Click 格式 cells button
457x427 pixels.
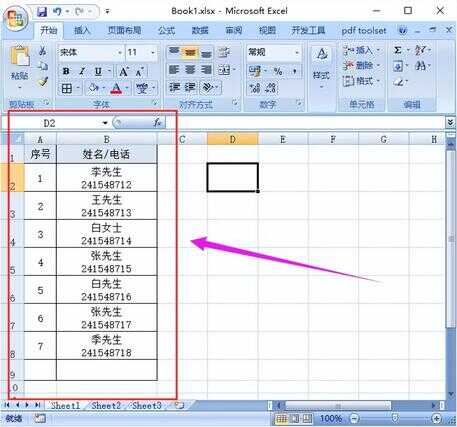tap(362, 81)
